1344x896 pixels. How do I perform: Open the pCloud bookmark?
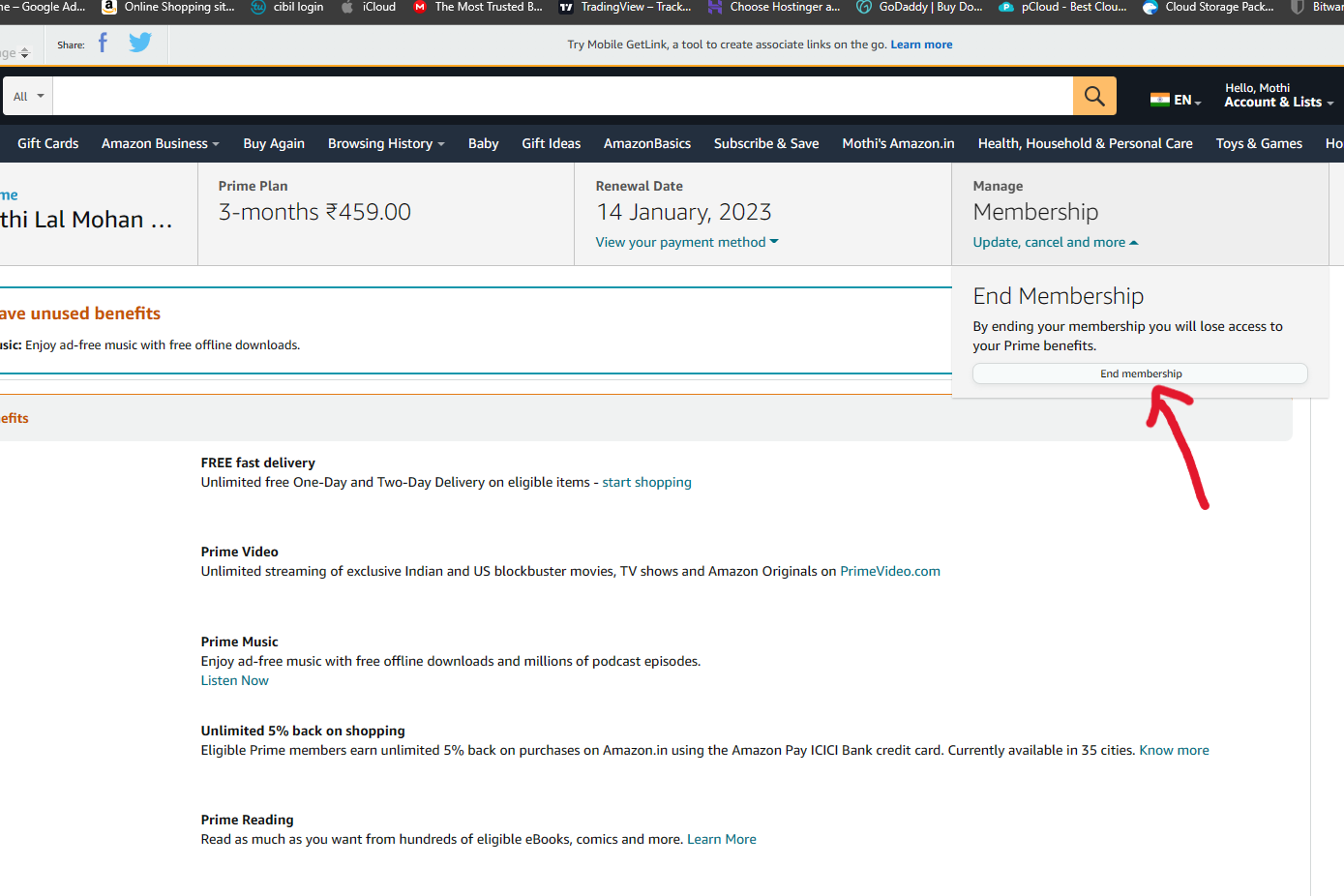point(1063,7)
